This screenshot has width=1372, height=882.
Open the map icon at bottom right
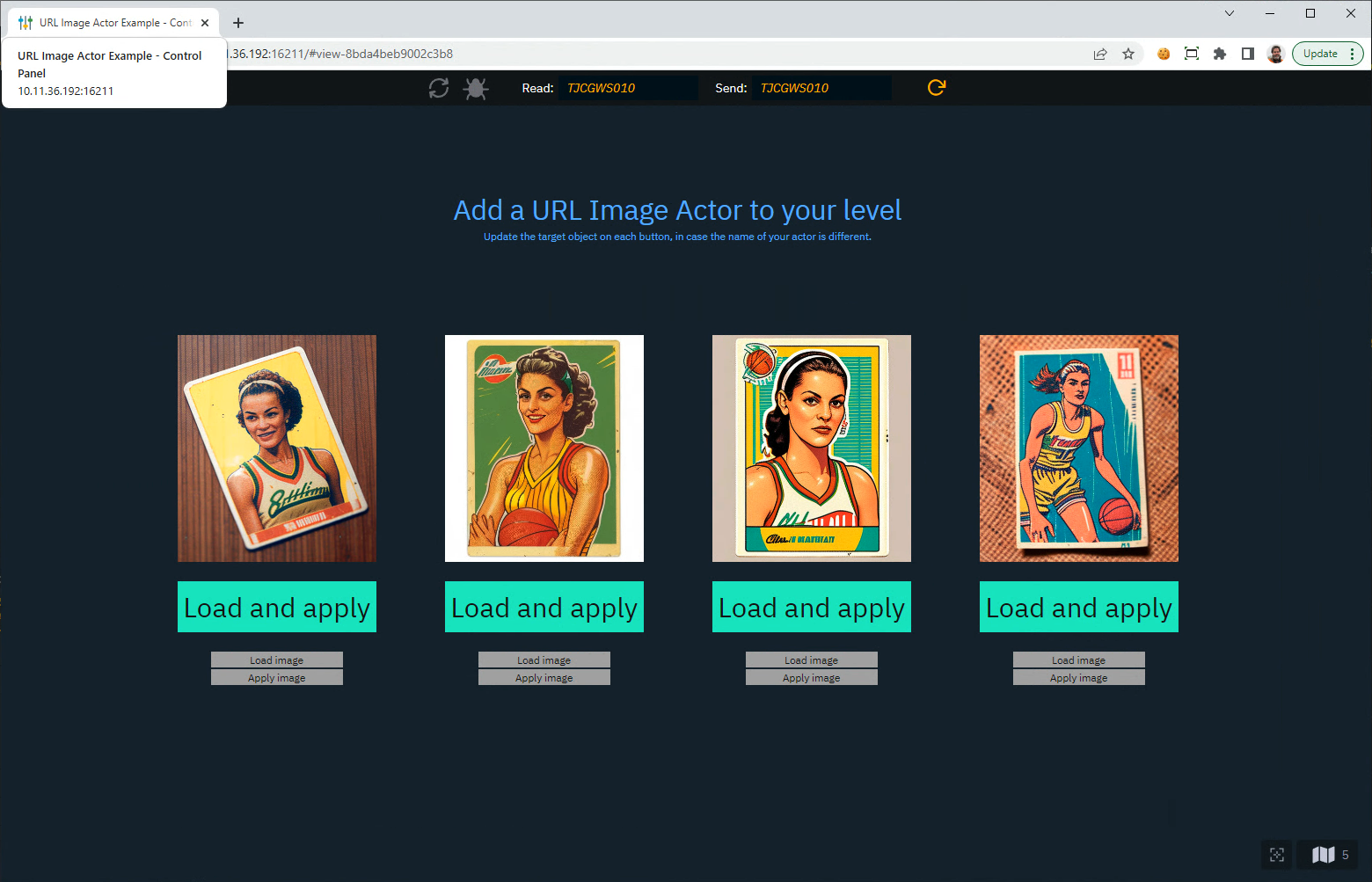point(1323,854)
